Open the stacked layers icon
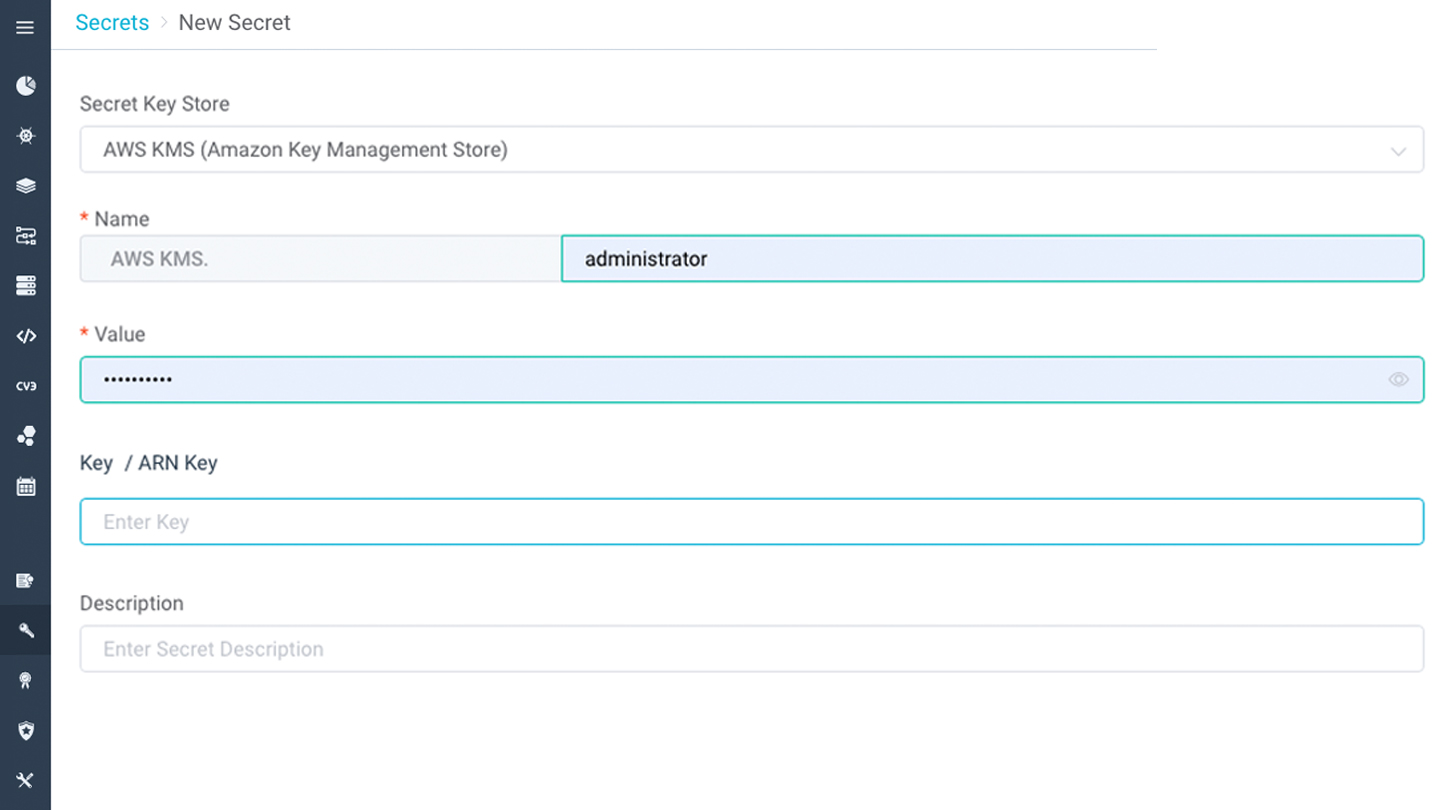Screen dimensions: 1440x810 pos(25,186)
